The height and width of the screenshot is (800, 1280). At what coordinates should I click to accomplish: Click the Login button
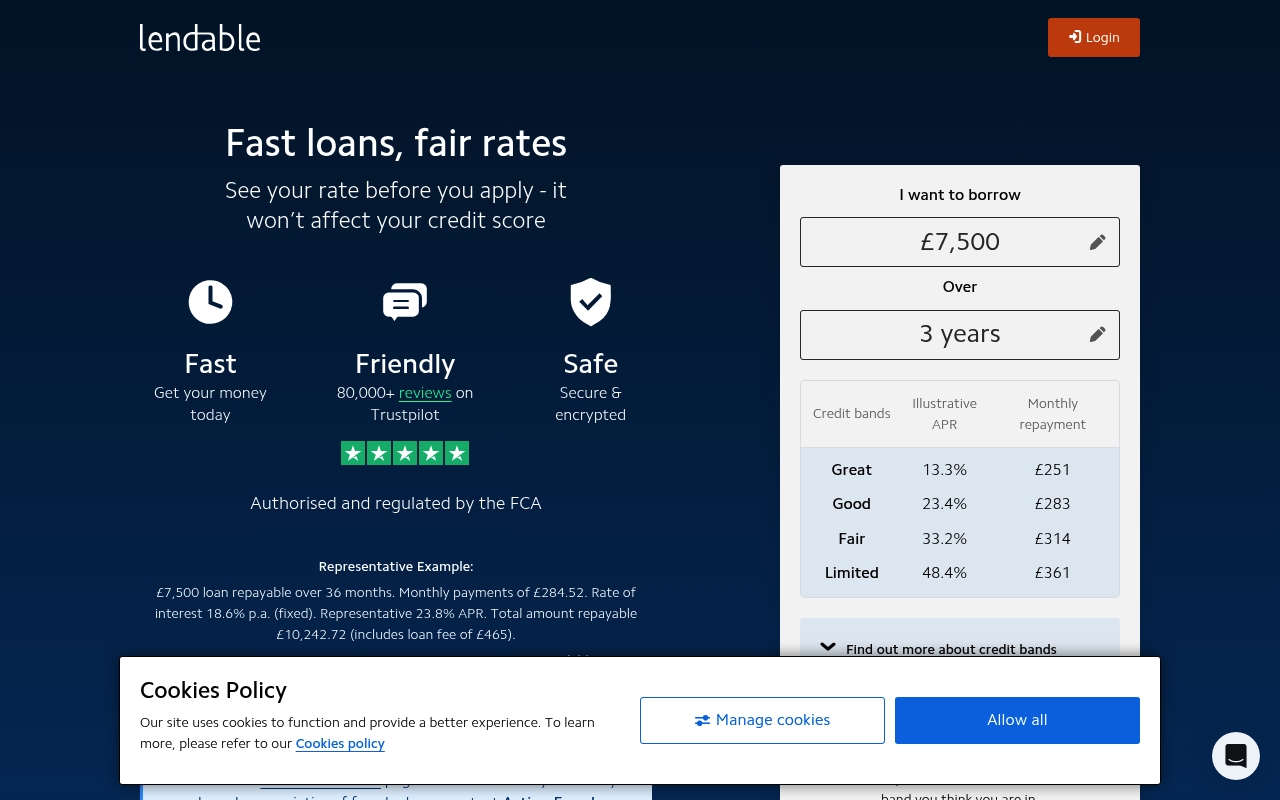pos(1093,37)
